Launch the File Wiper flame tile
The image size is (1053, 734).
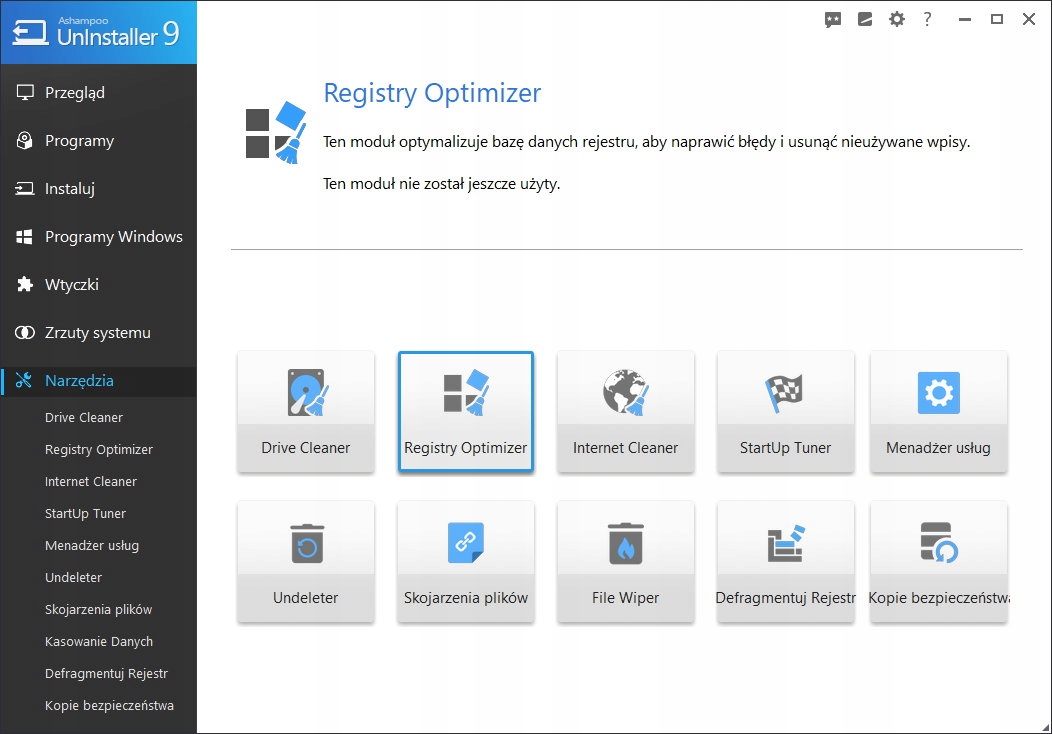pyautogui.click(x=625, y=561)
